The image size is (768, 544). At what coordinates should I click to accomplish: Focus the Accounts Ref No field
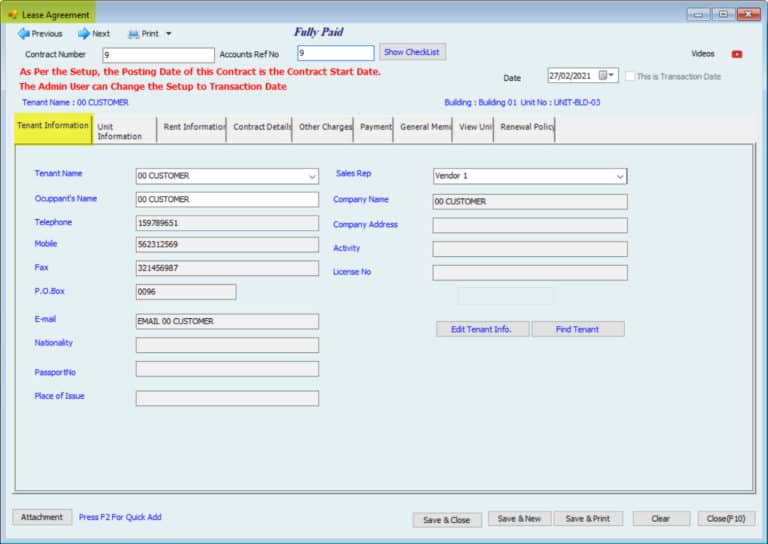[336, 53]
